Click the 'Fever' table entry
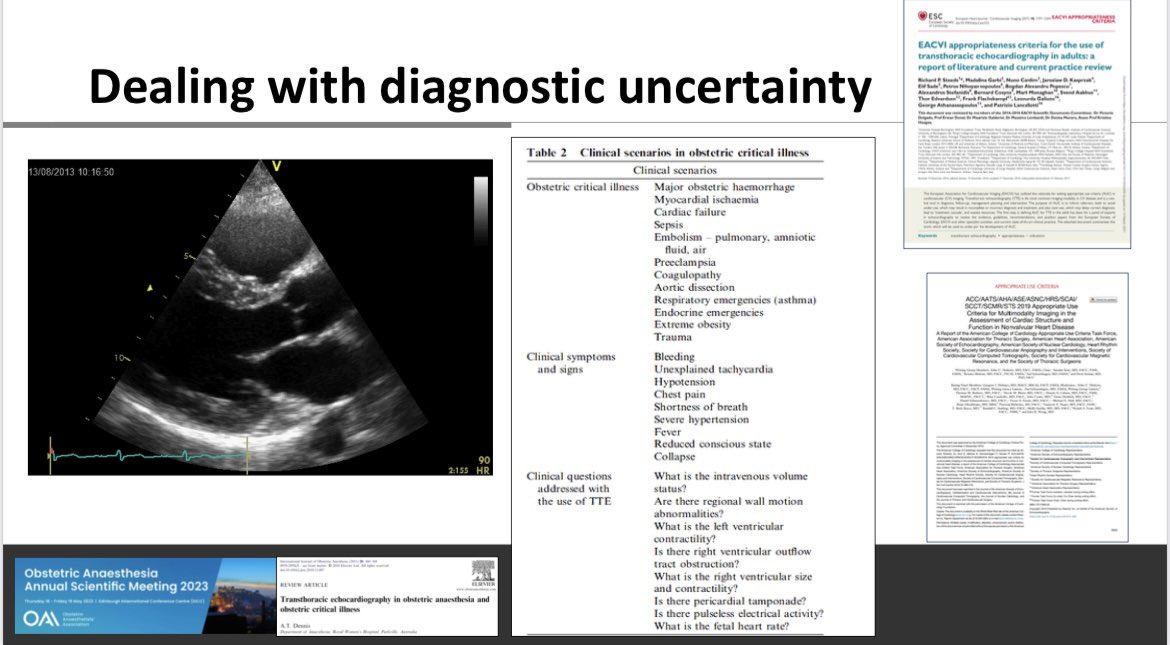Image resolution: width=1170 pixels, height=645 pixels. (668, 431)
